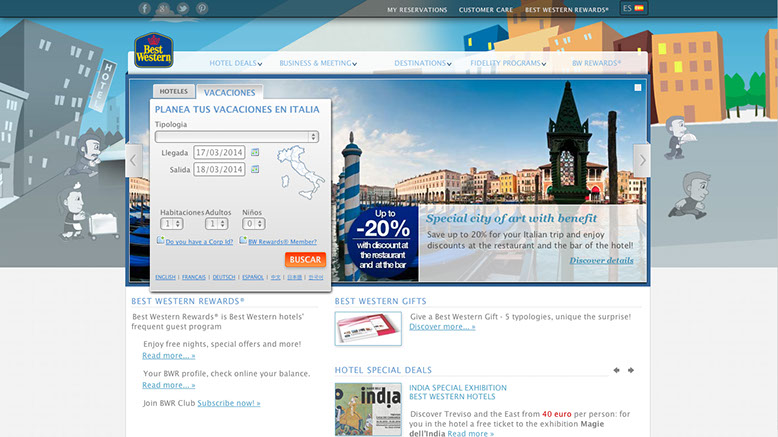Open the Best Western Gifts thumbnail
The height and width of the screenshot is (437, 778).
click(x=368, y=328)
